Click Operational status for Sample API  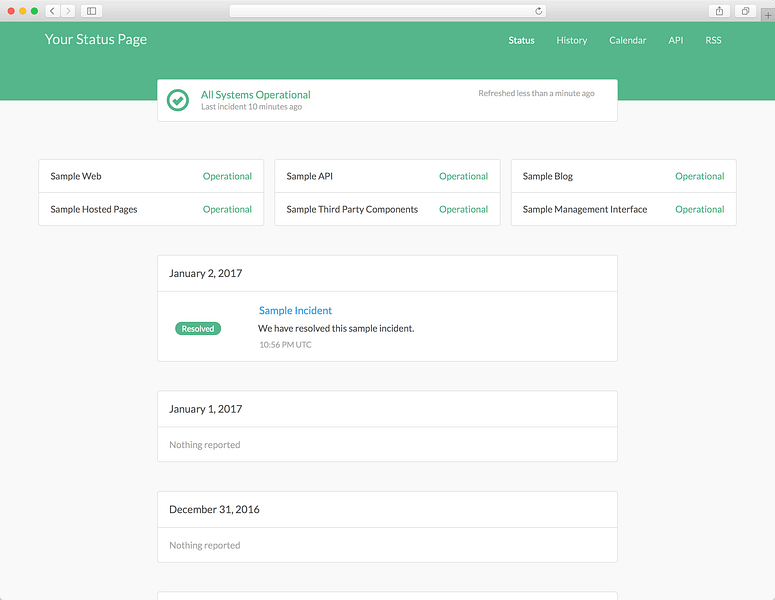tap(464, 176)
